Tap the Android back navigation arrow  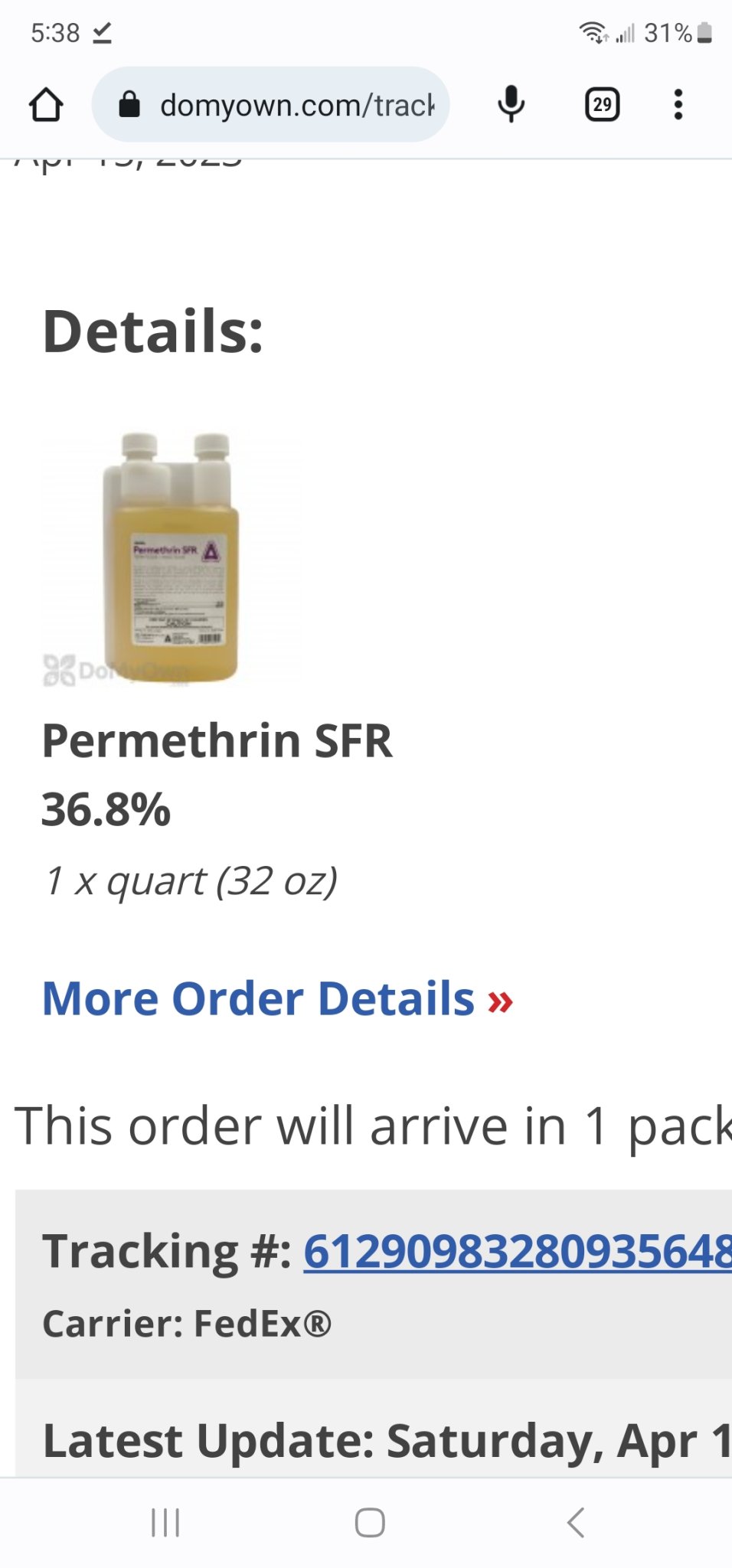coord(576,1522)
